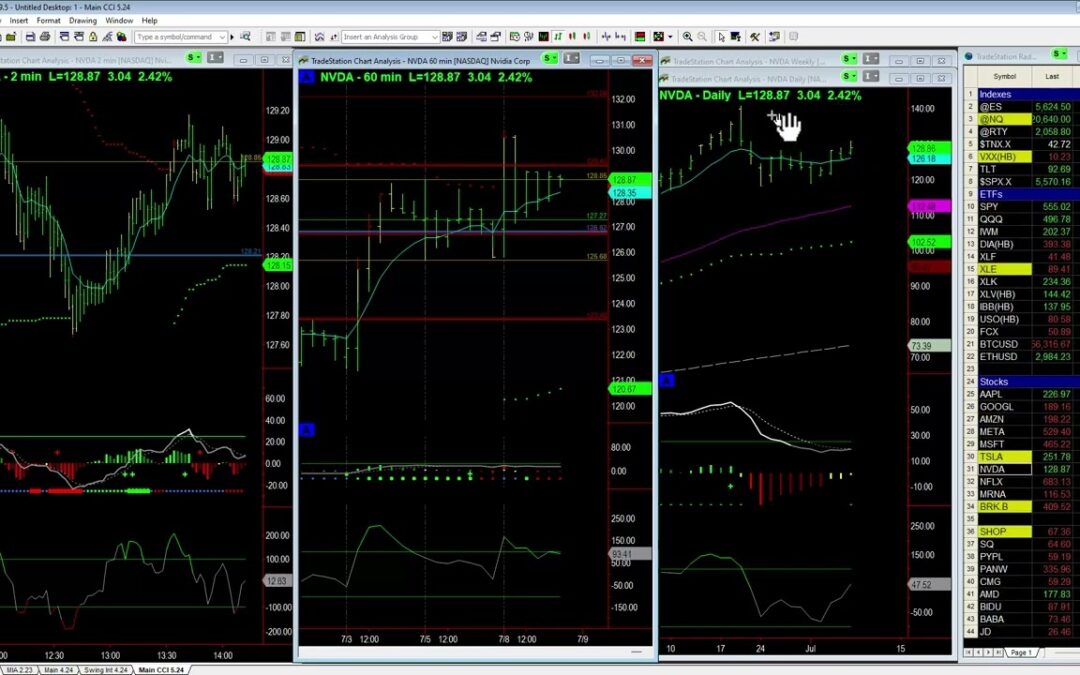This screenshot has width=1080, height=675.
Task: Open the I interval-link menu on Daily chart
Action: click(871, 76)
